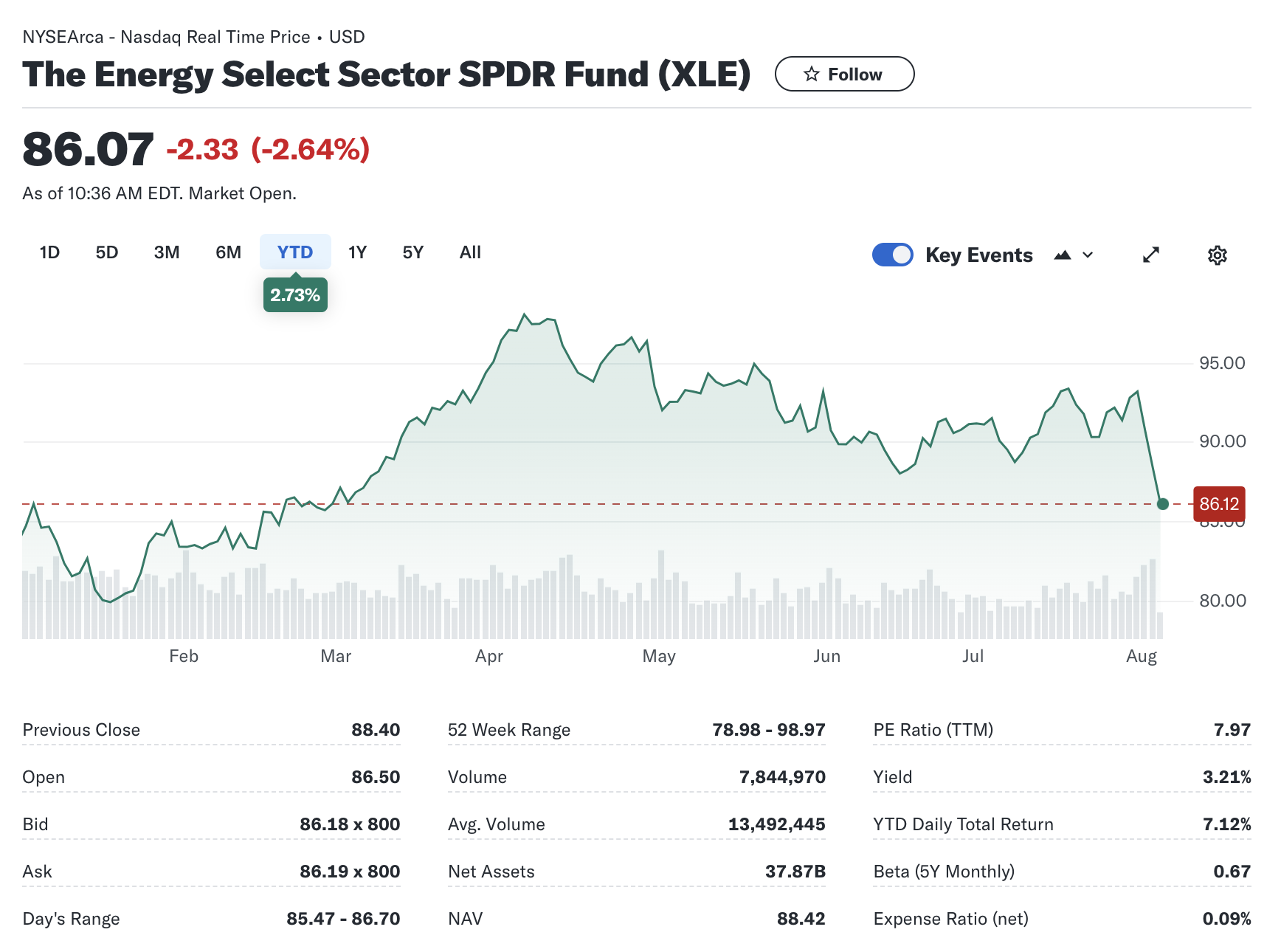The image size is (1281, 952).
Task: Select the 1D time range tab
Action: 49,252
